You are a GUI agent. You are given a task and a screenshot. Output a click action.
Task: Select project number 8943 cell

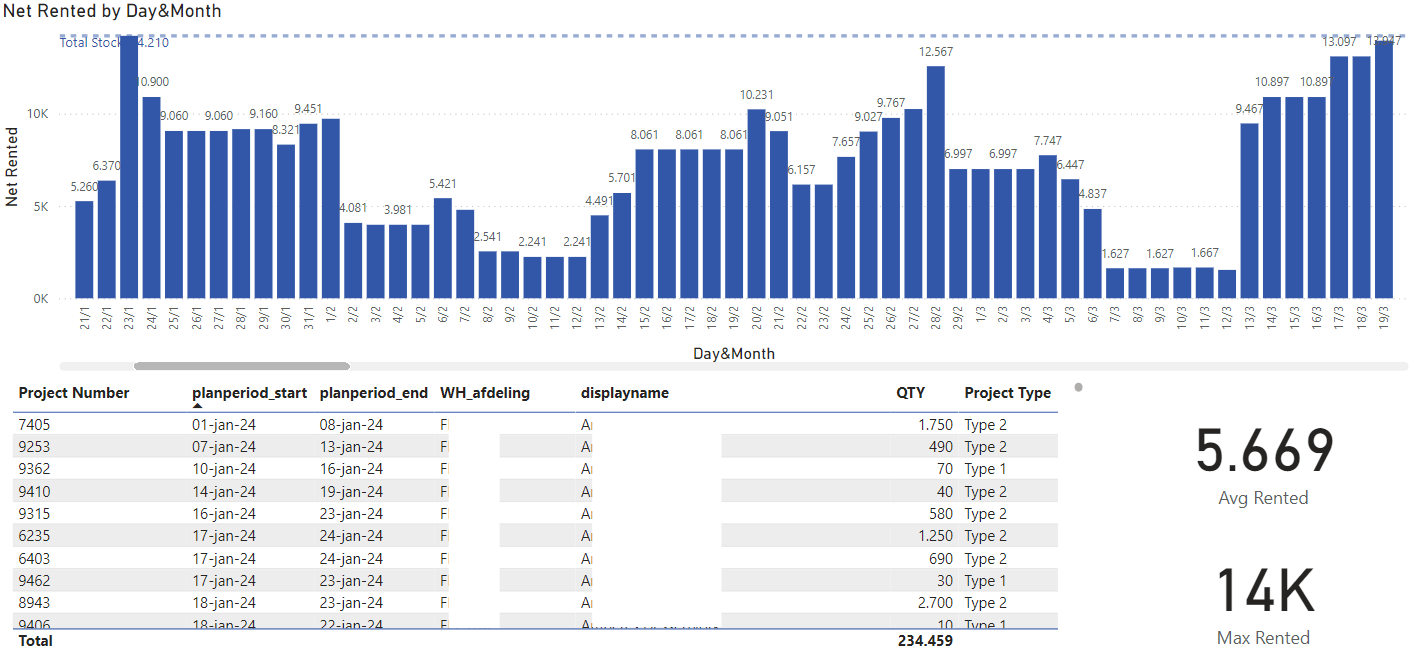coord(33,603)
